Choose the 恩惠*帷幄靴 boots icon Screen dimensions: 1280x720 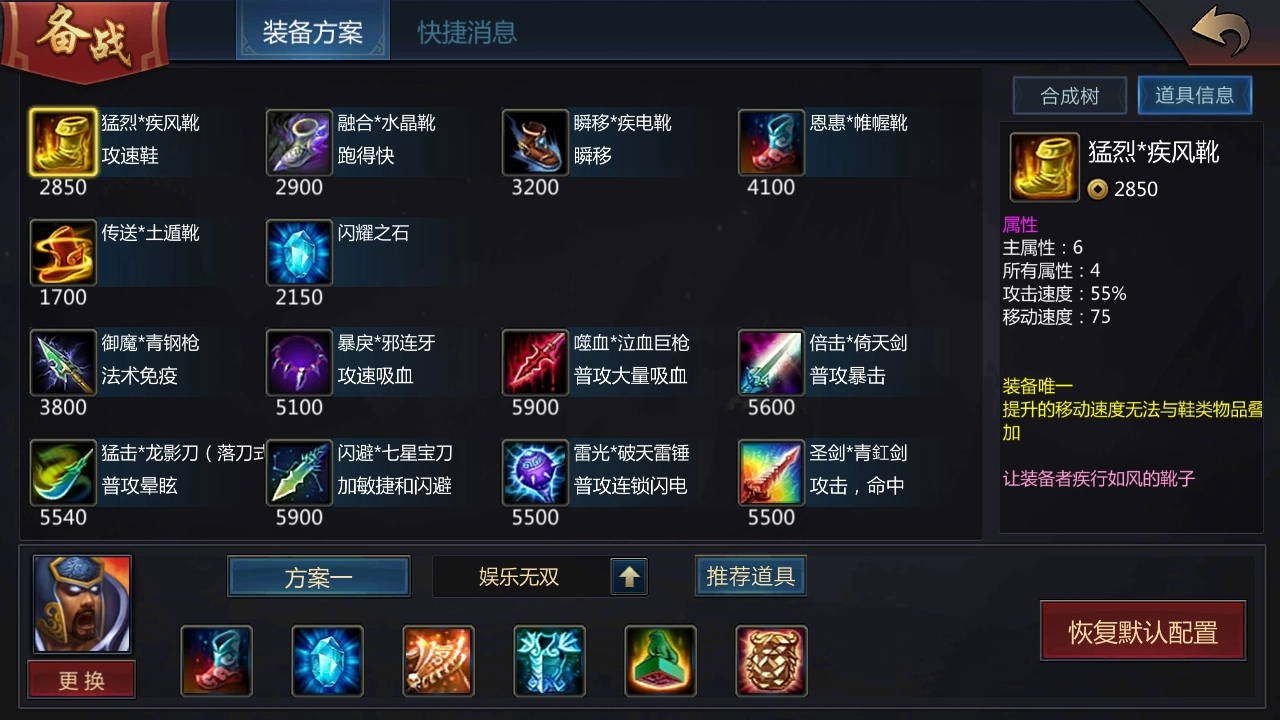click(771, 143)
